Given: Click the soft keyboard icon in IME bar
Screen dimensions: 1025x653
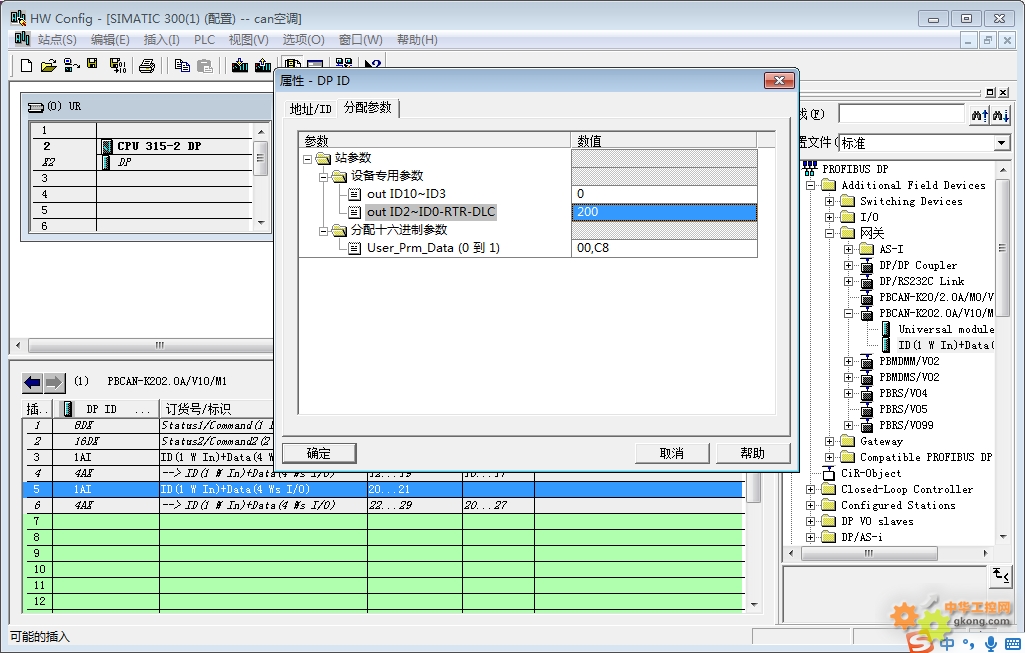Looking at the screenshot, I should (1013, 643).
